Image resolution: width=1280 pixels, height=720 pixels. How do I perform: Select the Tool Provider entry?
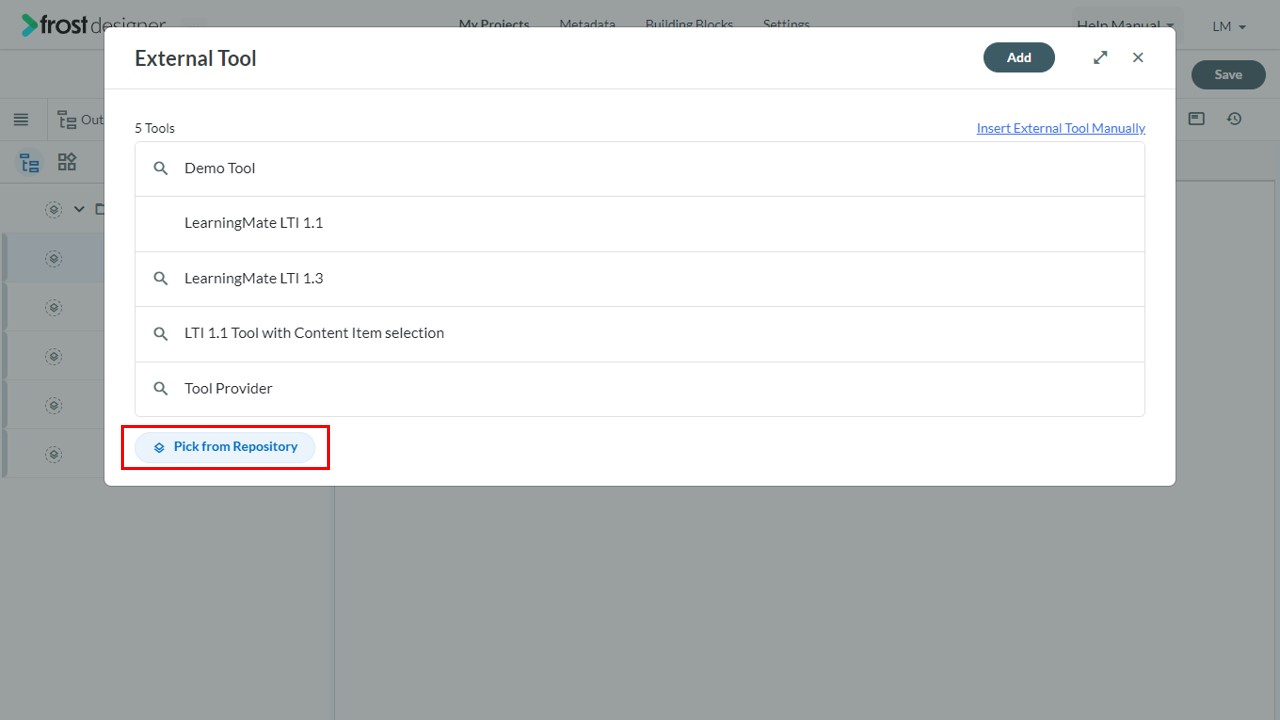coord(640,389)
